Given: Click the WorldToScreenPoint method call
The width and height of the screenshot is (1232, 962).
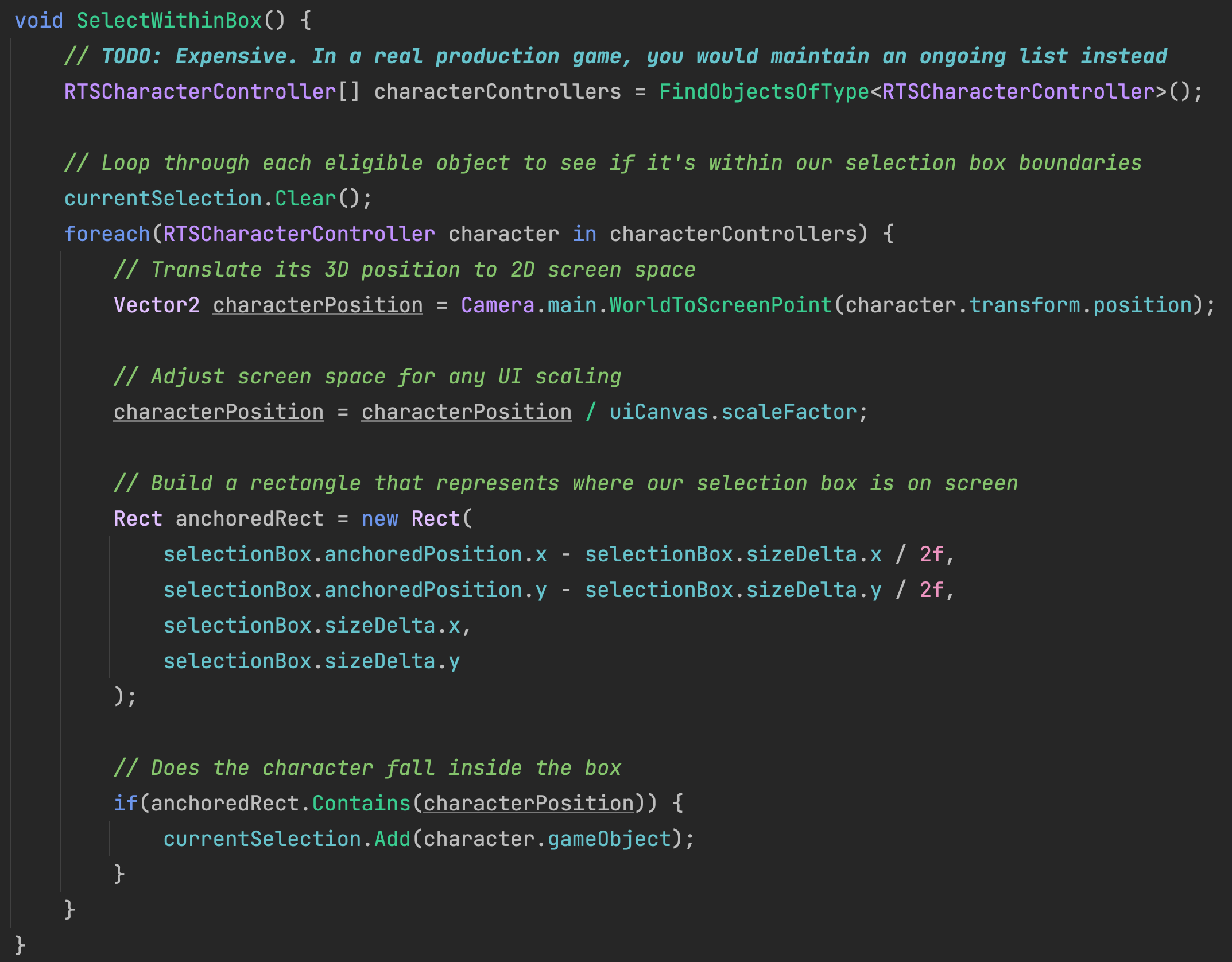Looking at the screenshot, I should point(720,305).
